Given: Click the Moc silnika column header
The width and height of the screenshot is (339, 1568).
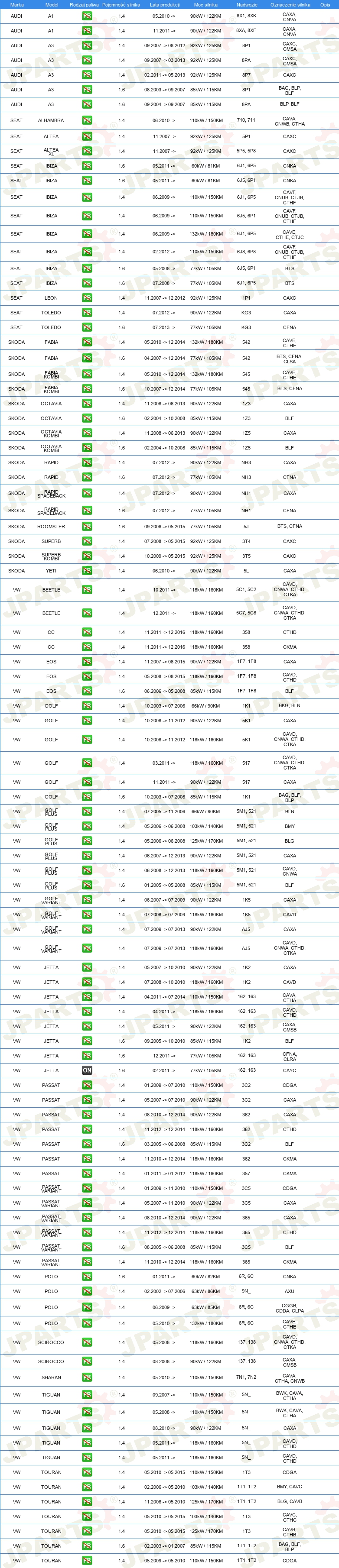Looking at the screenshot, I should tap(205, 4).
